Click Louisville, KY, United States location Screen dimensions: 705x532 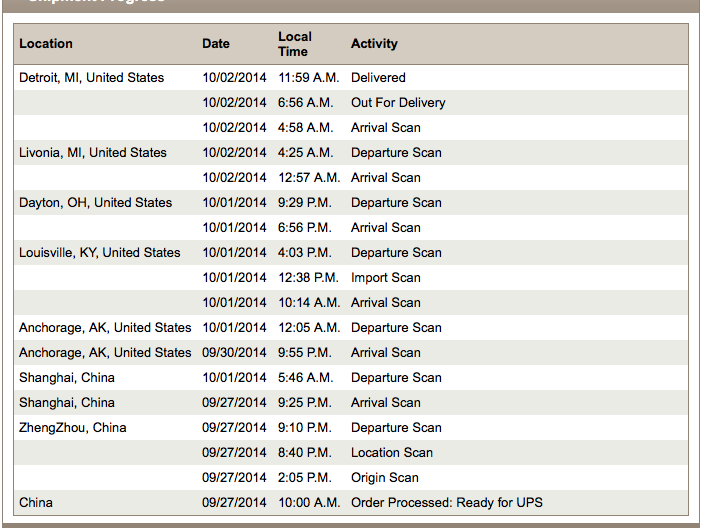pyautogui.click(x=99, y=252)
